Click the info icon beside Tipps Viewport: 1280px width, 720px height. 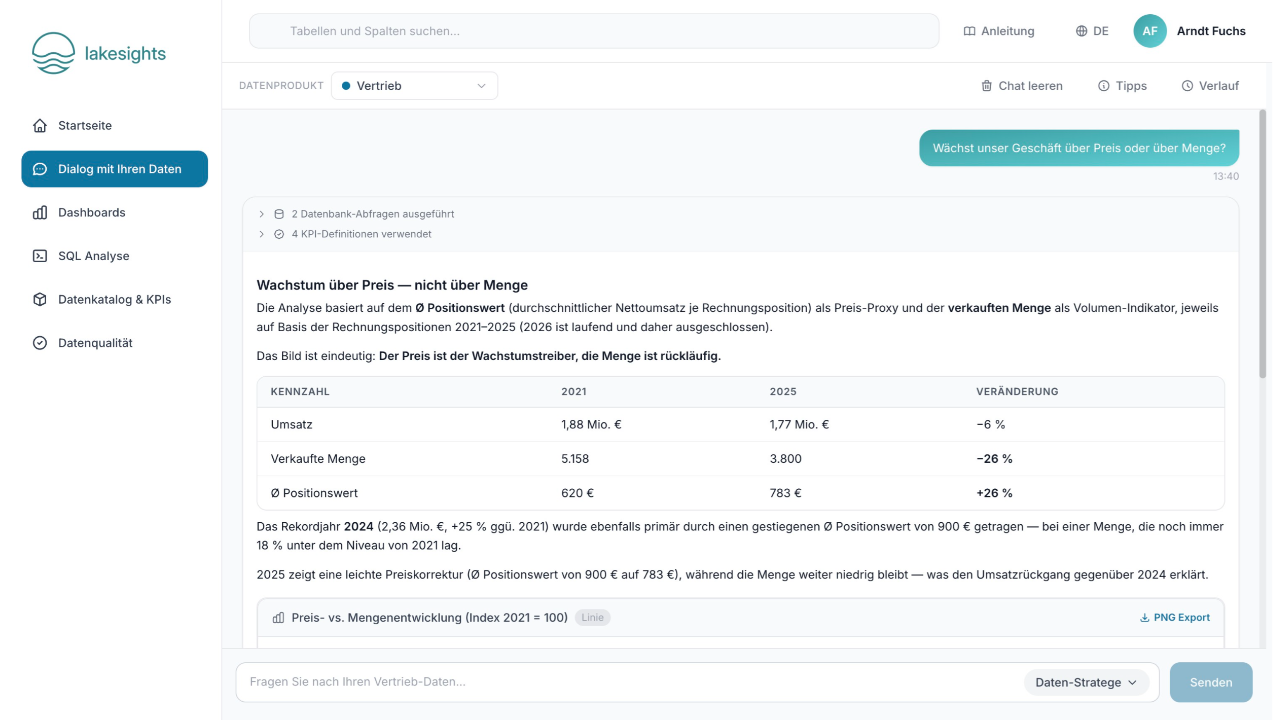[x=1104, y=86]
